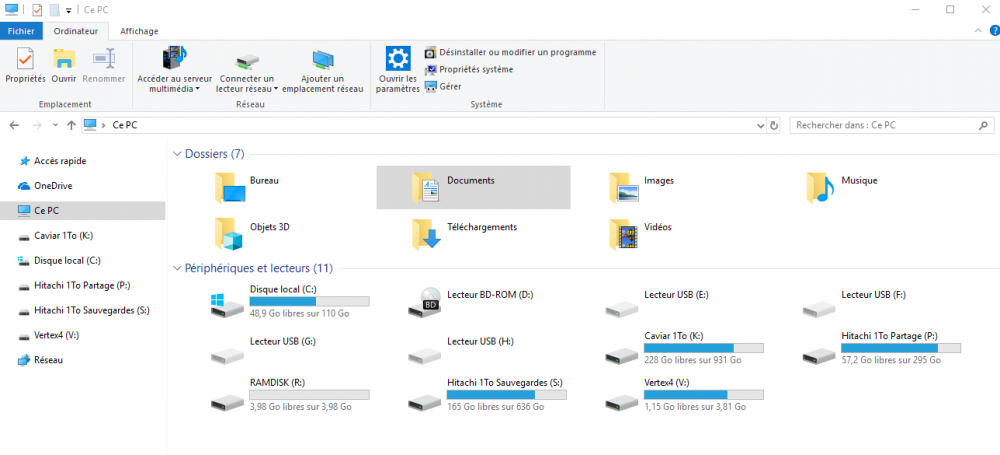Expand address bar history dropdown
This screenshot has width=1000, height=455.
click(757, 125)
